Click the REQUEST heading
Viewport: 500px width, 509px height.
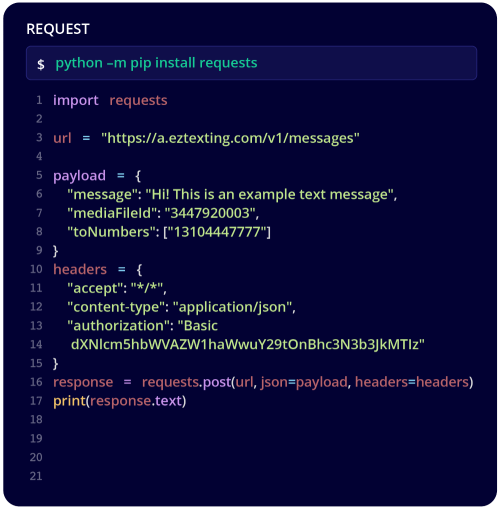[58, 29]
